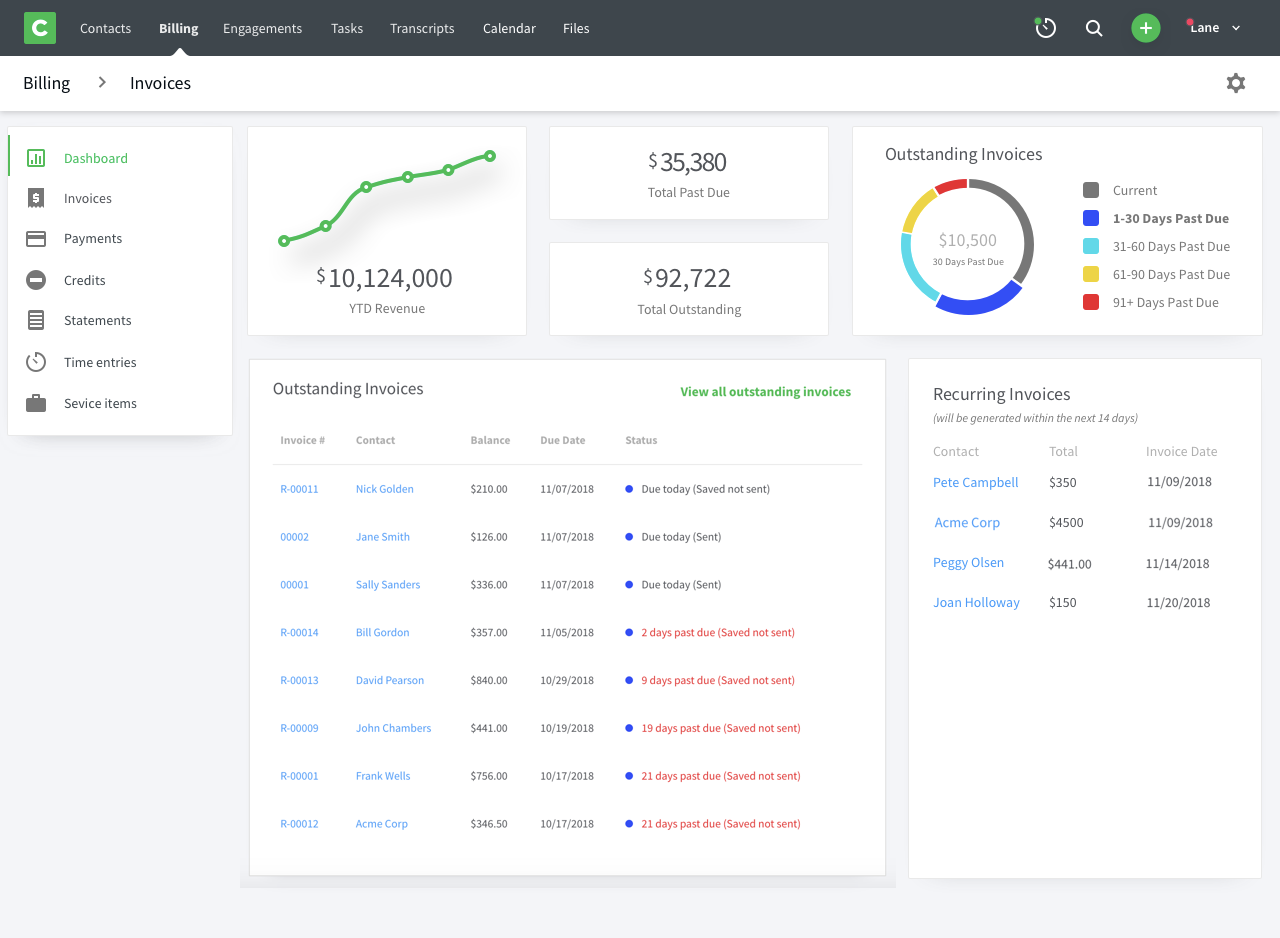Click View all outstanding invoices link
This screenshot has width=1280, height=938.
point(766,392)
